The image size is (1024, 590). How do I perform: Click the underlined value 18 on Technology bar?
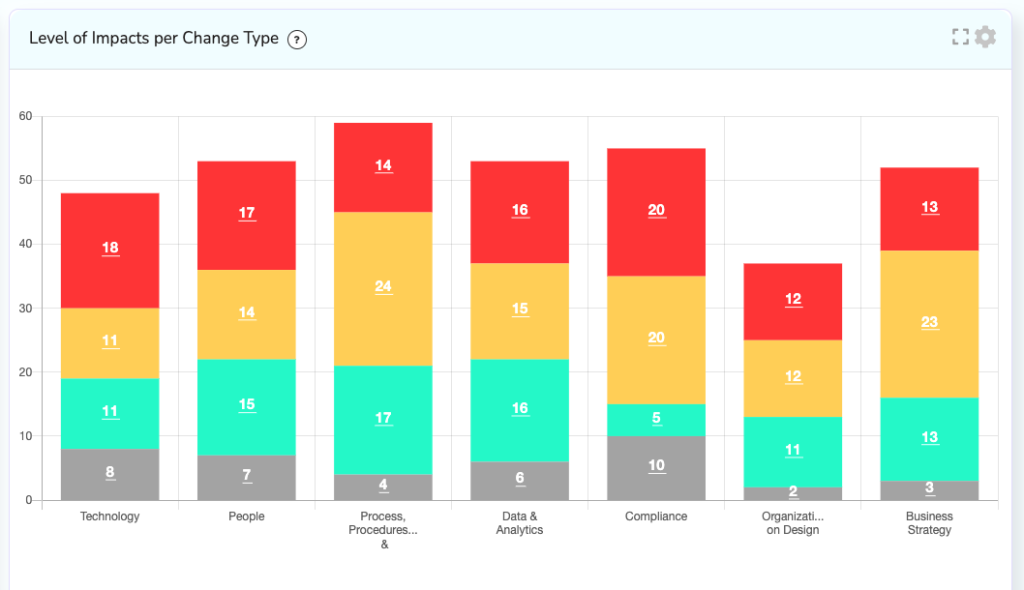click(x=109, y=248)
